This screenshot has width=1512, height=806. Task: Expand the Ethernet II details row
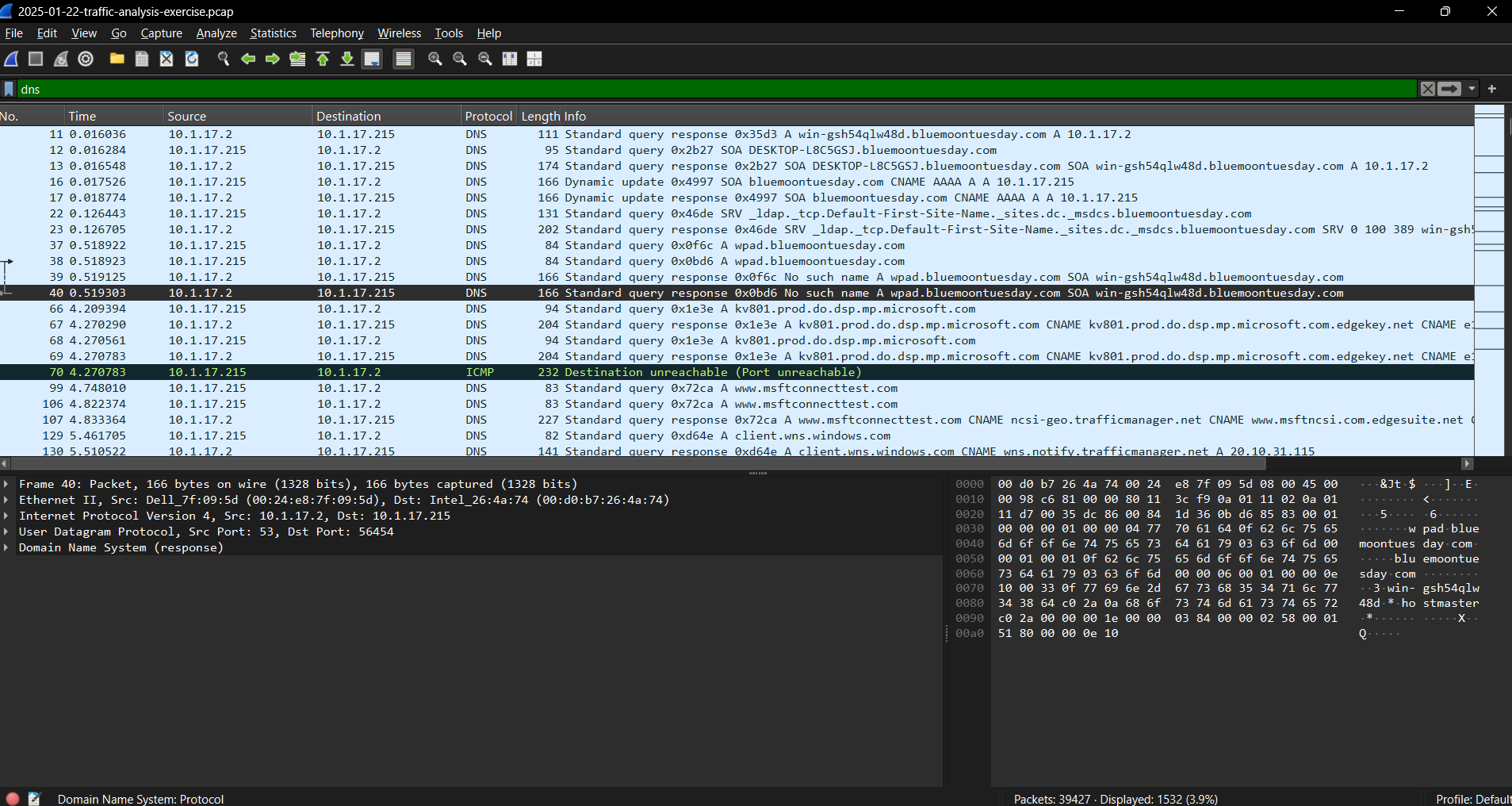(x=6, y=500)
